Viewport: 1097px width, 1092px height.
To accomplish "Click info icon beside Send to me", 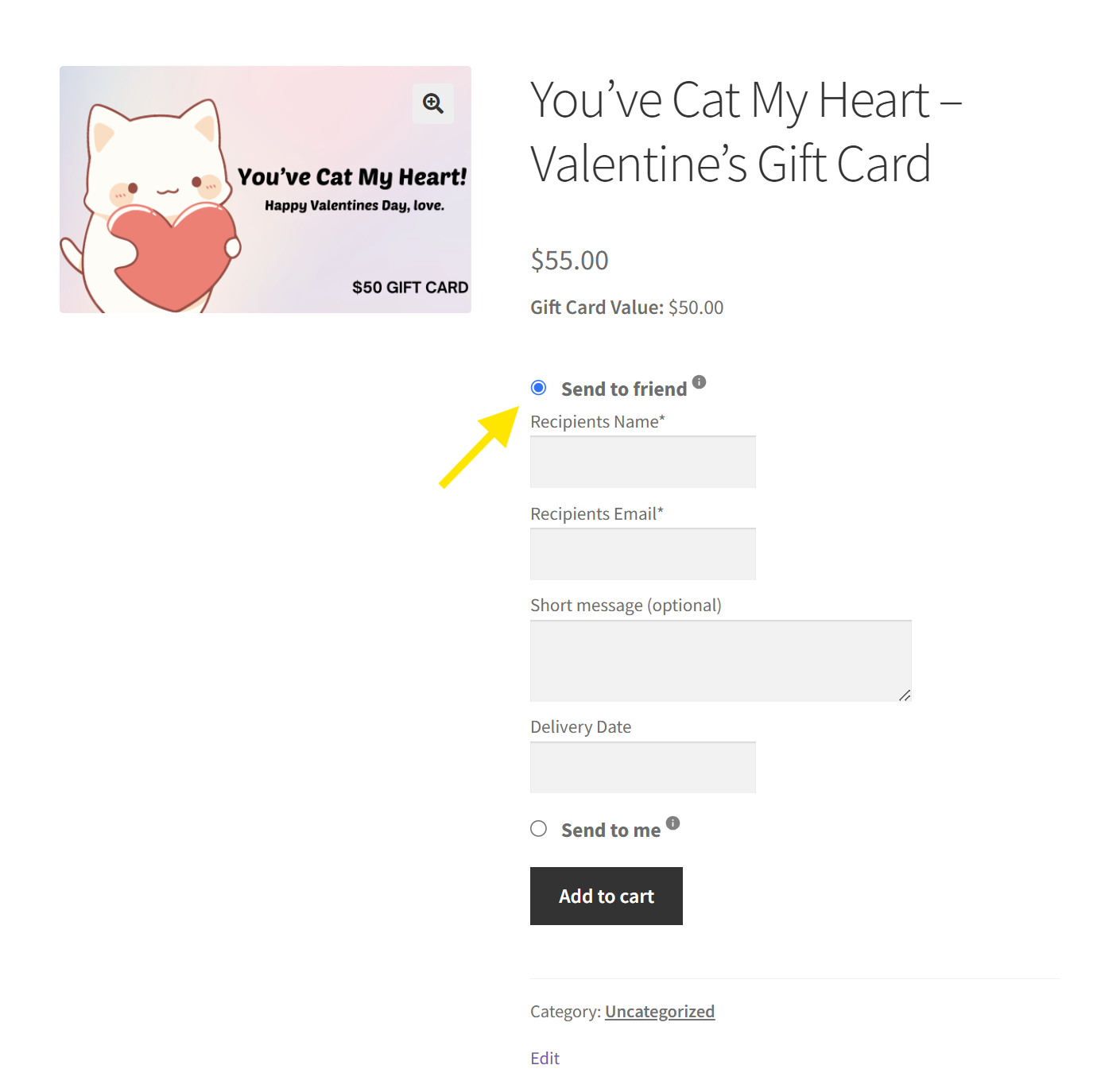I will tap(673, 823).
